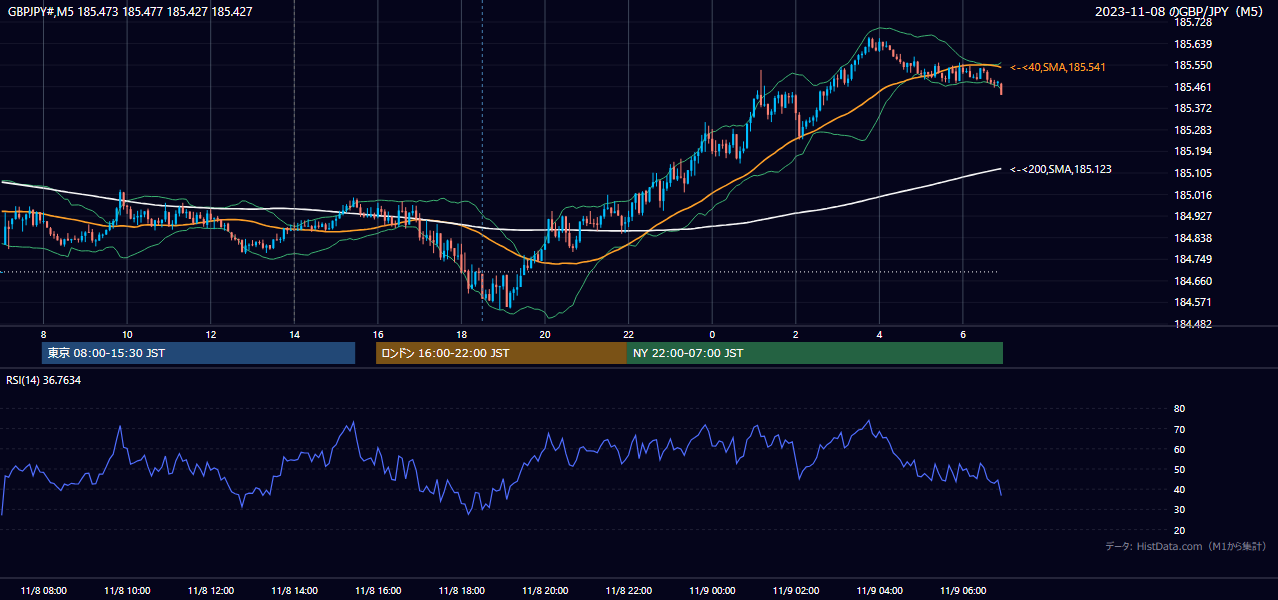Click the bottom time label 11/8 22:00
This screenshot has height=600, width=1278.
tap(628, 590)
